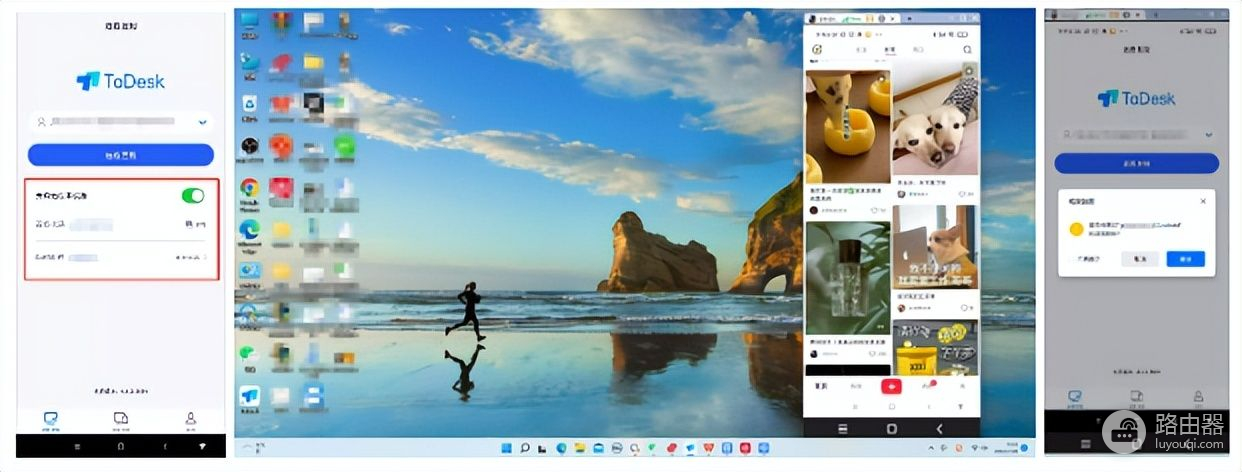This screenshot has height=472, width=1242.
Task: Open File Explorer from the taskbar
Action: coord(579,447)
